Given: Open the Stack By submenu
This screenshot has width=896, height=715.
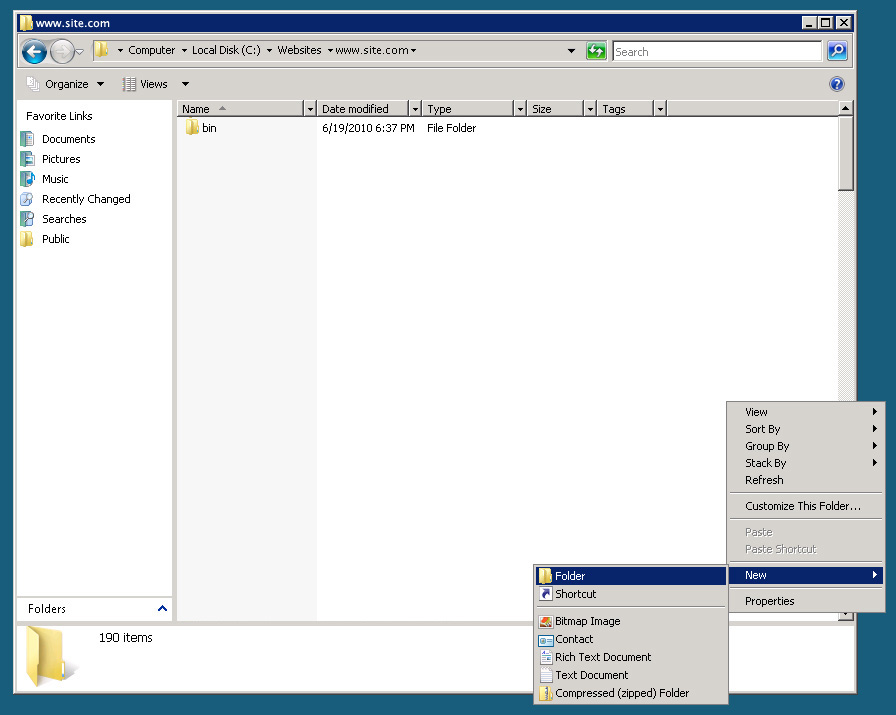Looking at the screenshot, I should [x=806, y=463].
